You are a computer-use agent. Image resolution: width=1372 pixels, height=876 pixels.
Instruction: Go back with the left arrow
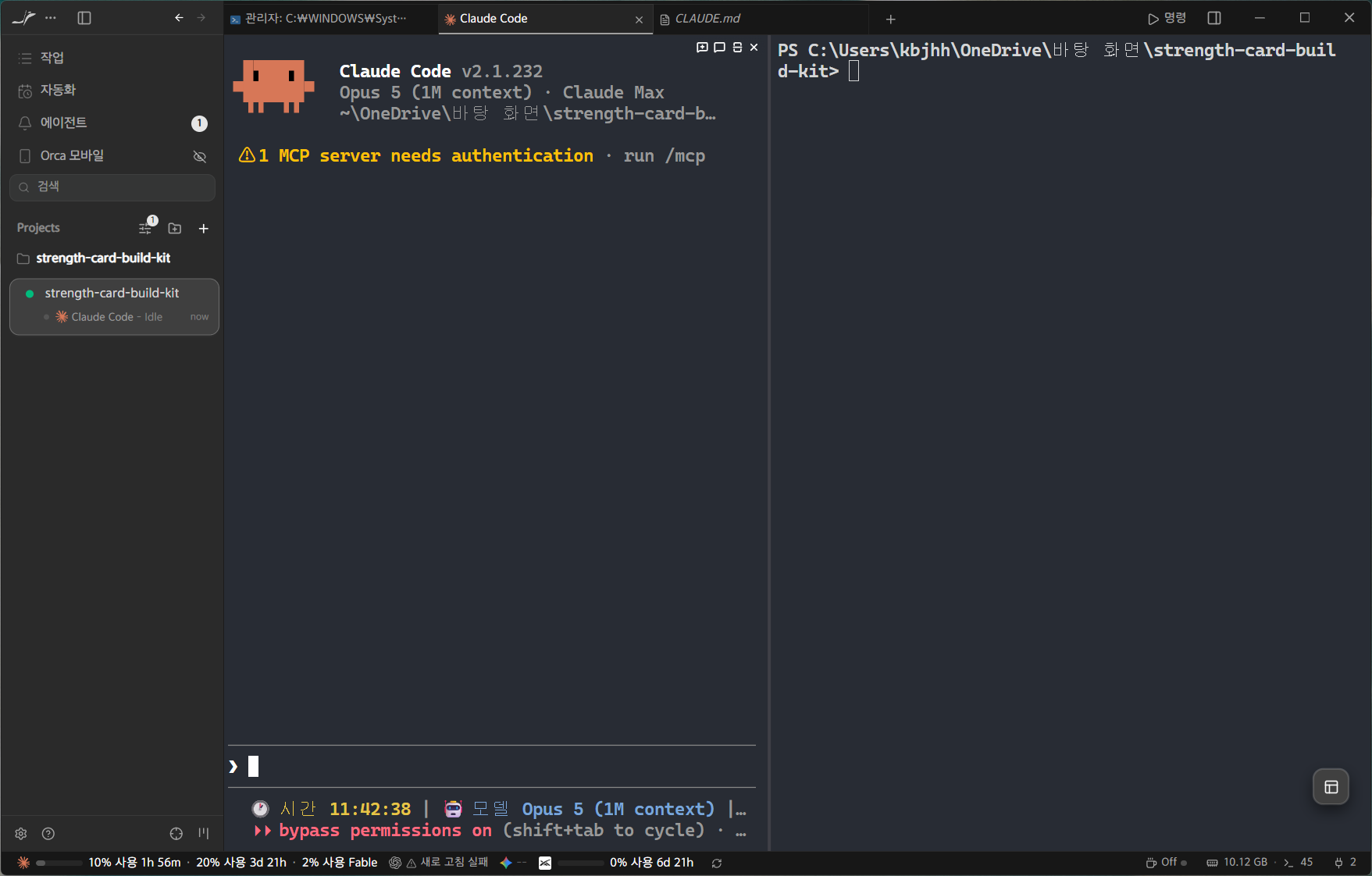click(180, 18)
